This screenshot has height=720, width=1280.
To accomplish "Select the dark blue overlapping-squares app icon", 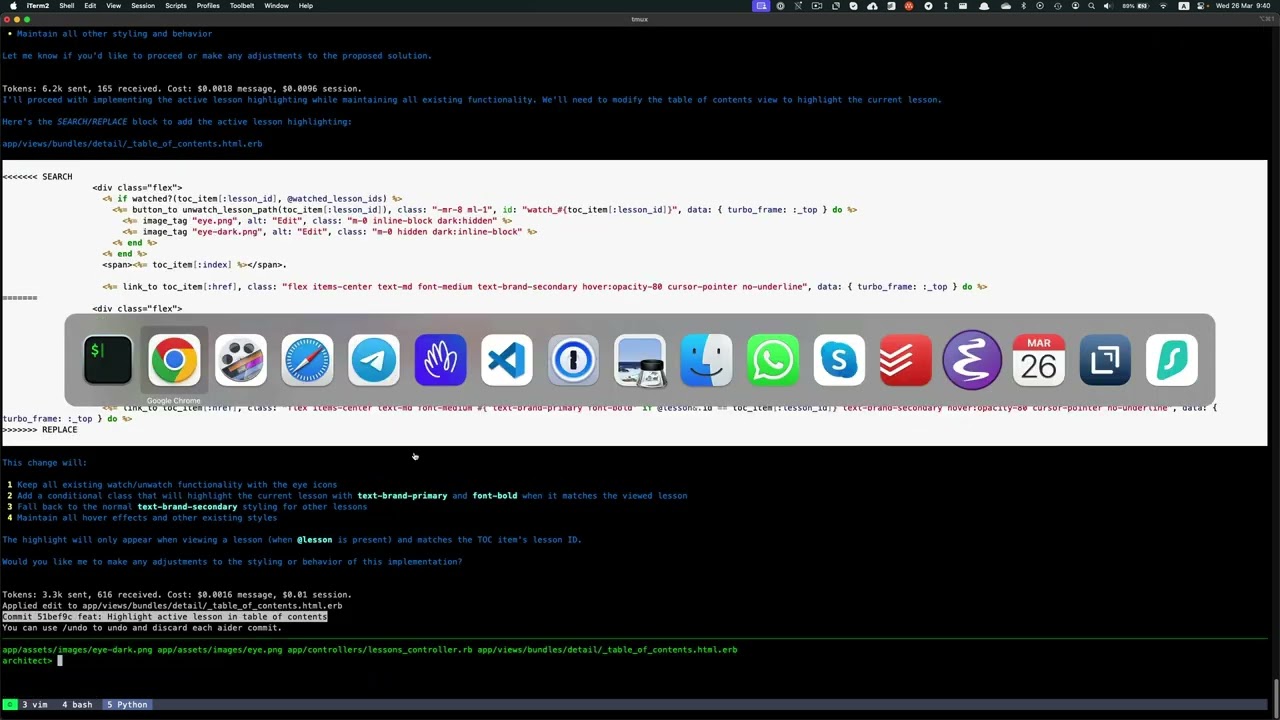I will 1105,360.
